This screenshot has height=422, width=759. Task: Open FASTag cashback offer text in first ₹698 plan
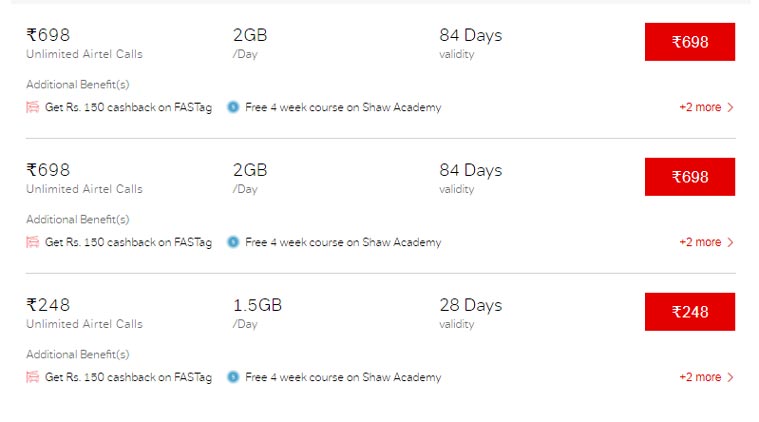coord(128,107)
